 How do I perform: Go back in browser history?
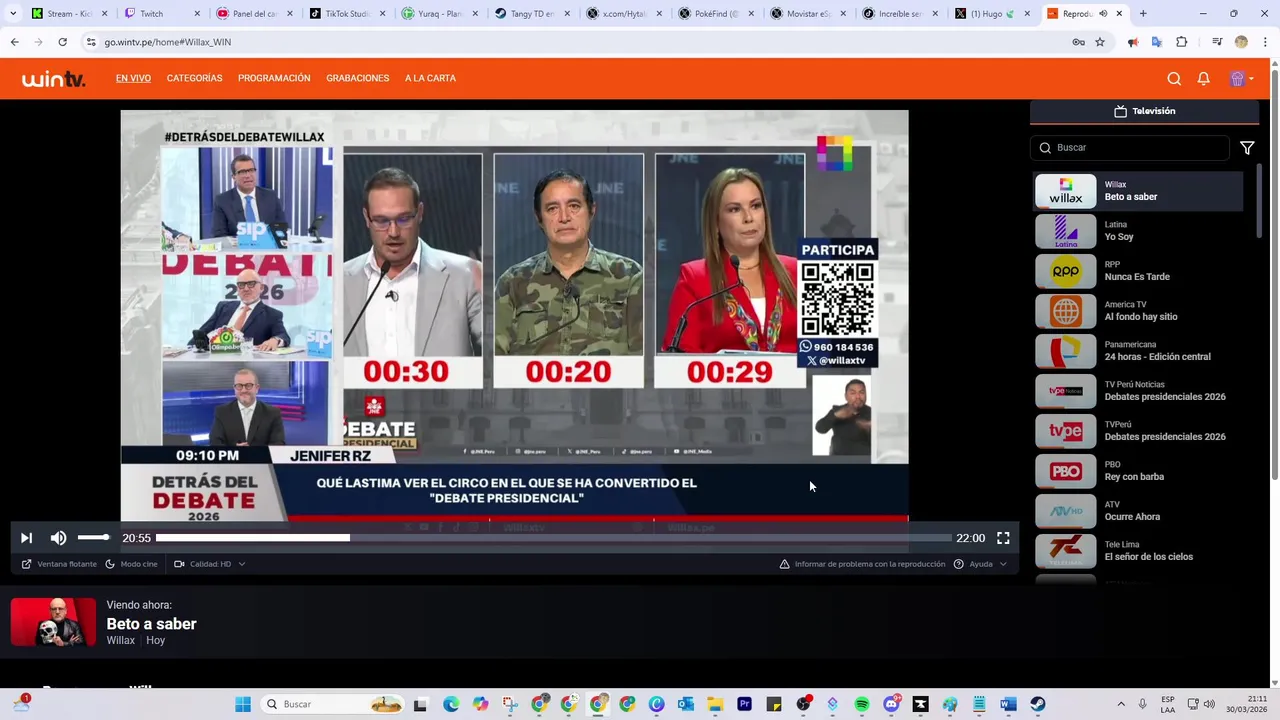tap(14, 42)
